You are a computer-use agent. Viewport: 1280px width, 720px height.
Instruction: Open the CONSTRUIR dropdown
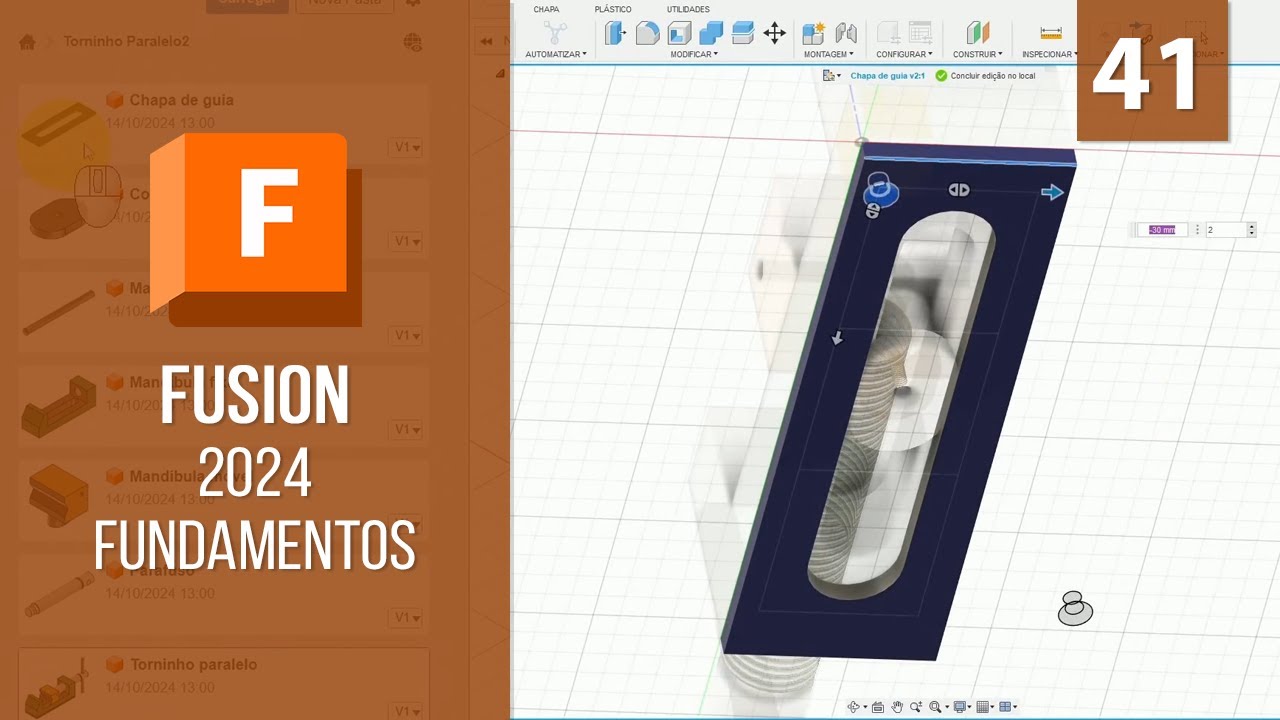980,54
